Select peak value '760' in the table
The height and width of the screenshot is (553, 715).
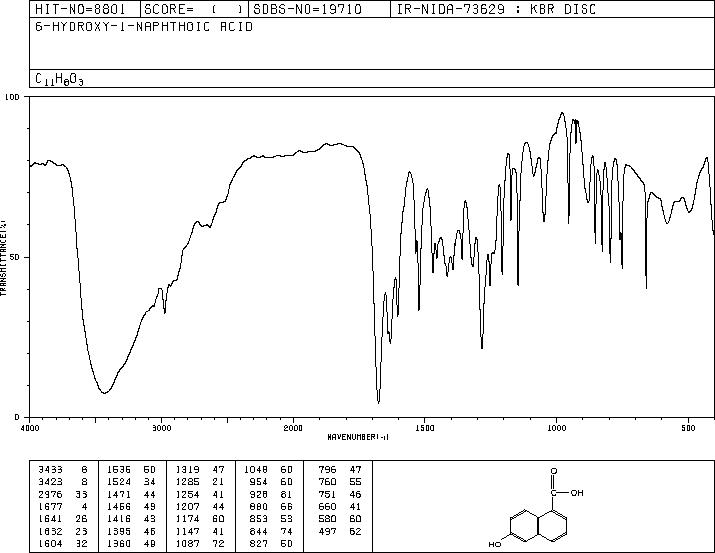pos(327,482)
